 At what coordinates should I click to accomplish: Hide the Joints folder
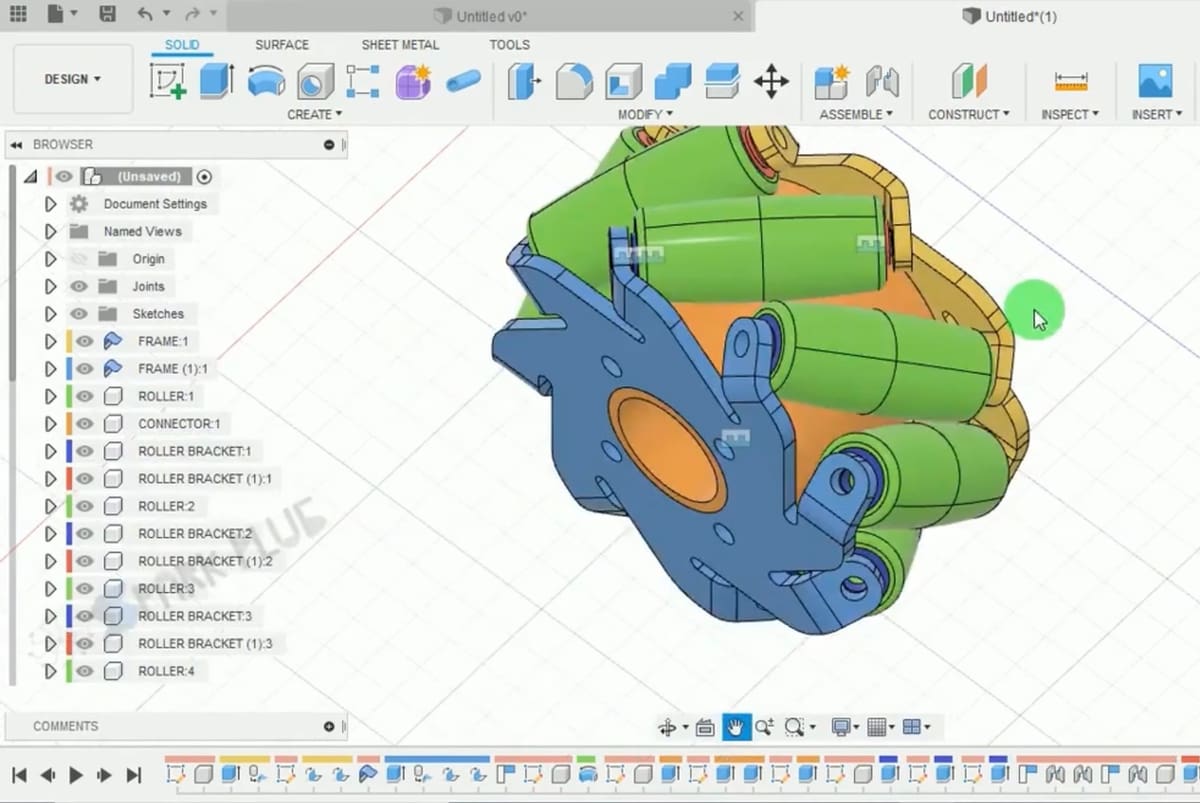(x=80, y=286)
